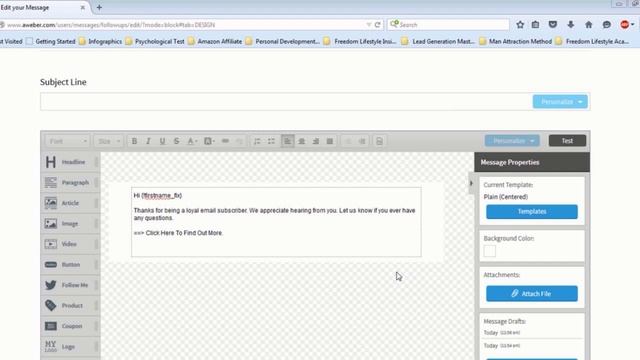Screen dimensions: 640x360
Task: Collapse the Message Properties panel arrow
Action: tap(471, 183)
